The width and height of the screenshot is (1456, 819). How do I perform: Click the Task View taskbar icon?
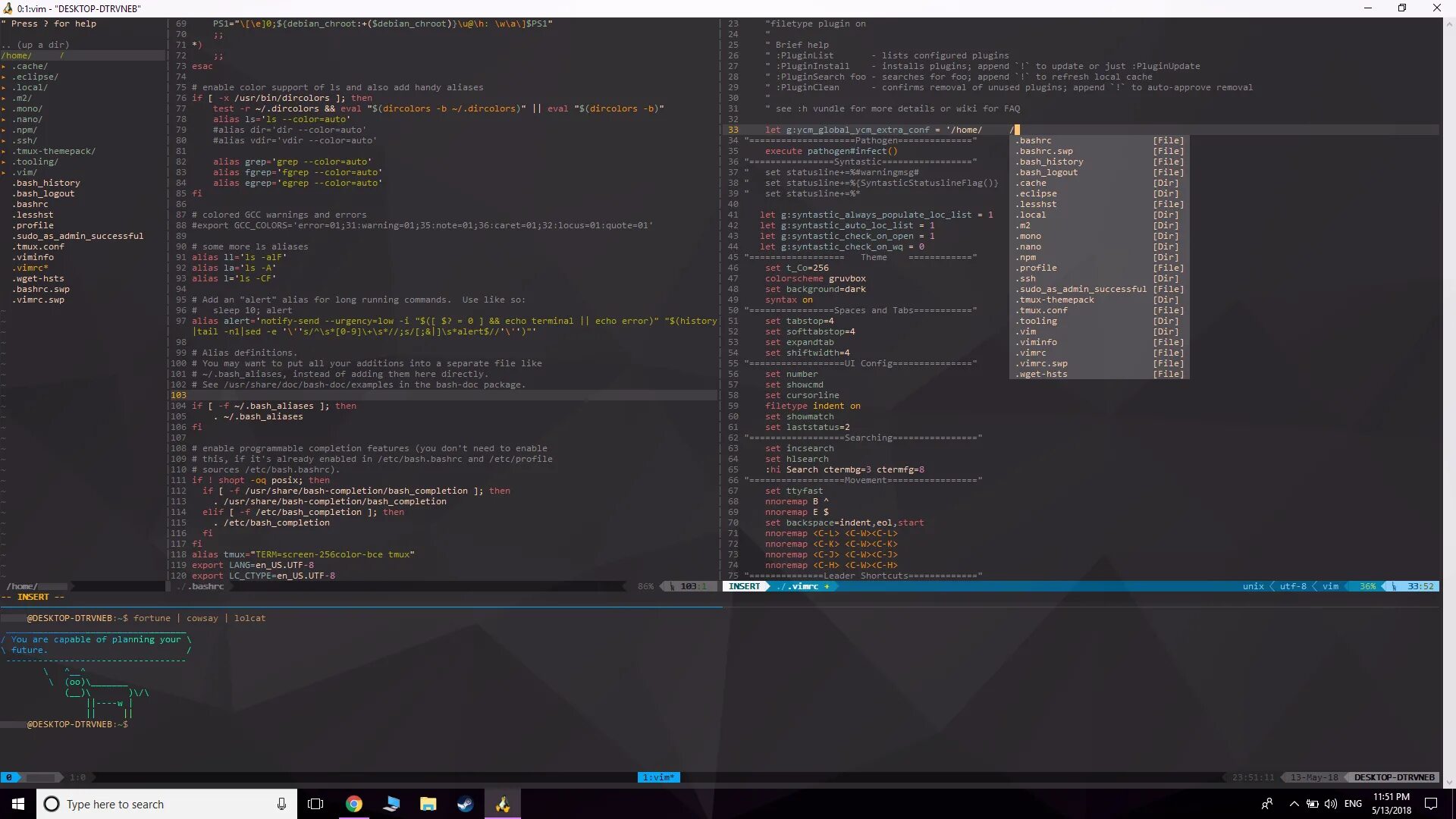pos(315,804)
